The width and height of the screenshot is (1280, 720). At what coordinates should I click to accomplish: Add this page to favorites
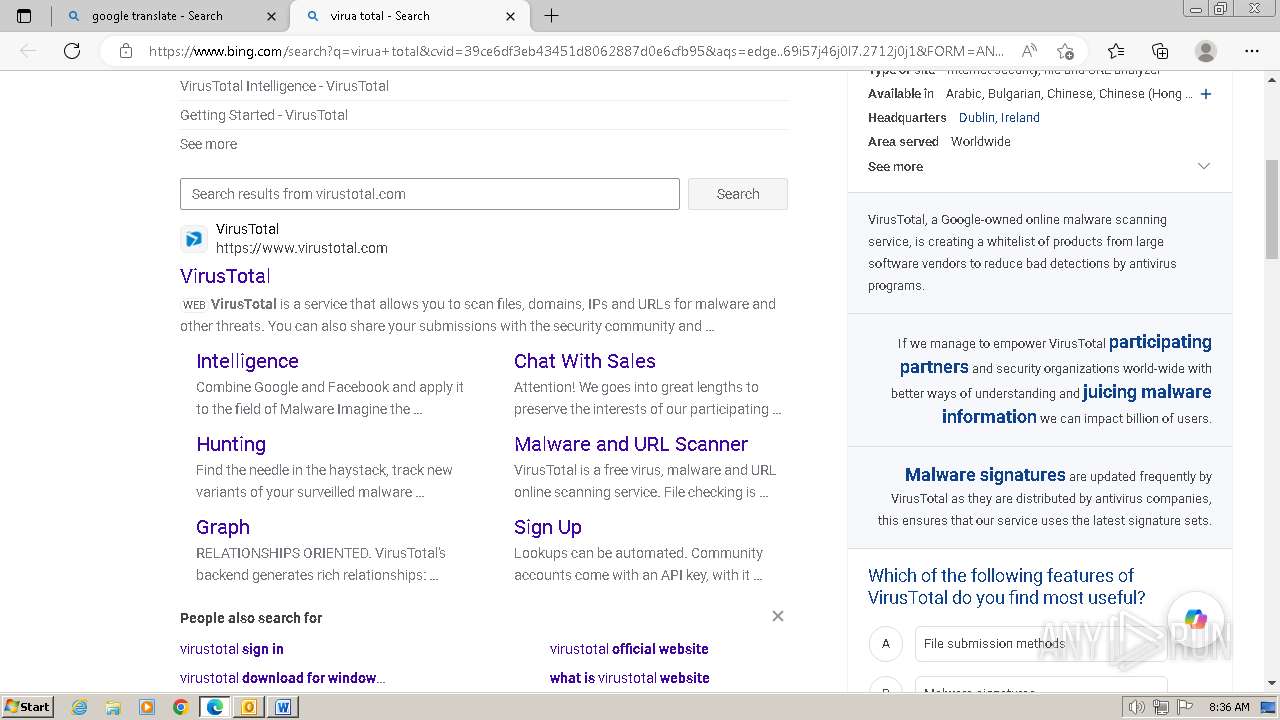click(x=1065, y=51)
